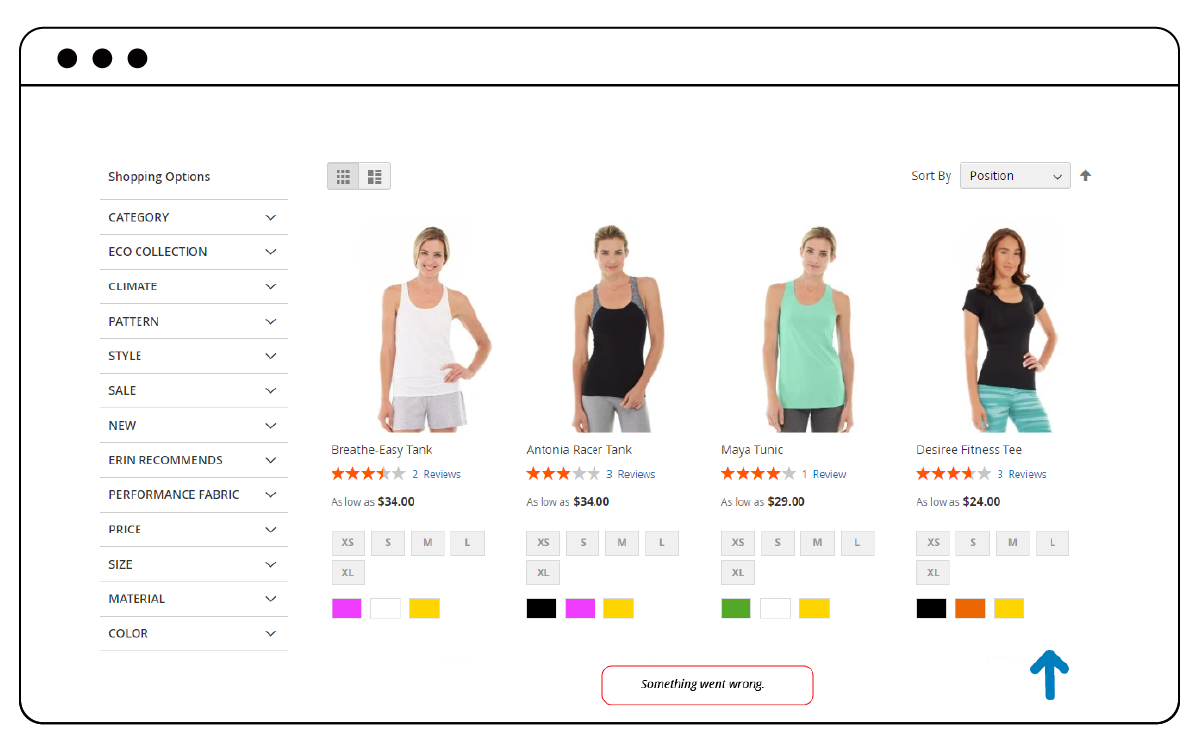Pick magenta color for Antonia Racer Tank

[581, 608]
